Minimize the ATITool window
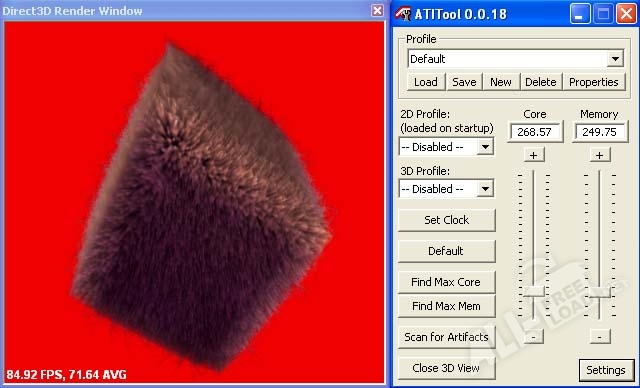This screenshot has height=388, width=640. [580, 14]
